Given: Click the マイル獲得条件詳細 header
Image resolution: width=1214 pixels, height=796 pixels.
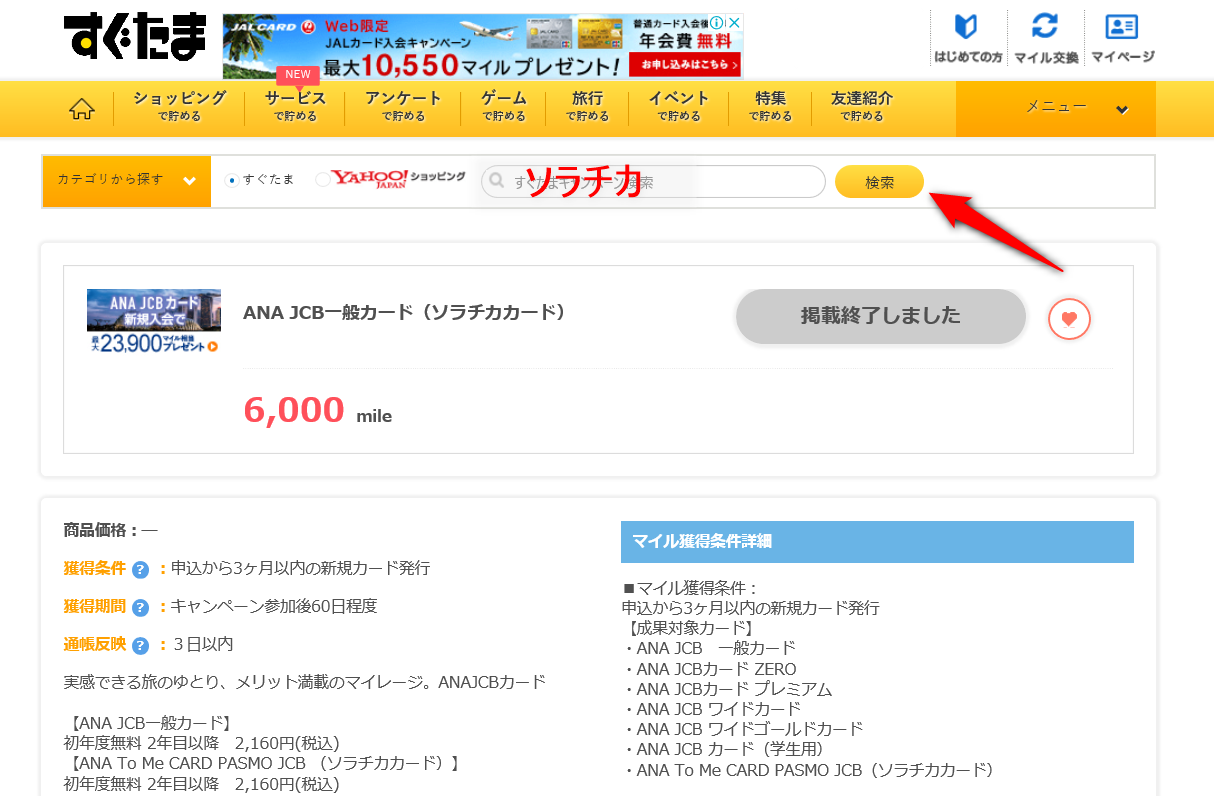Looking at the screenshot, I should [x=877, y=542].
